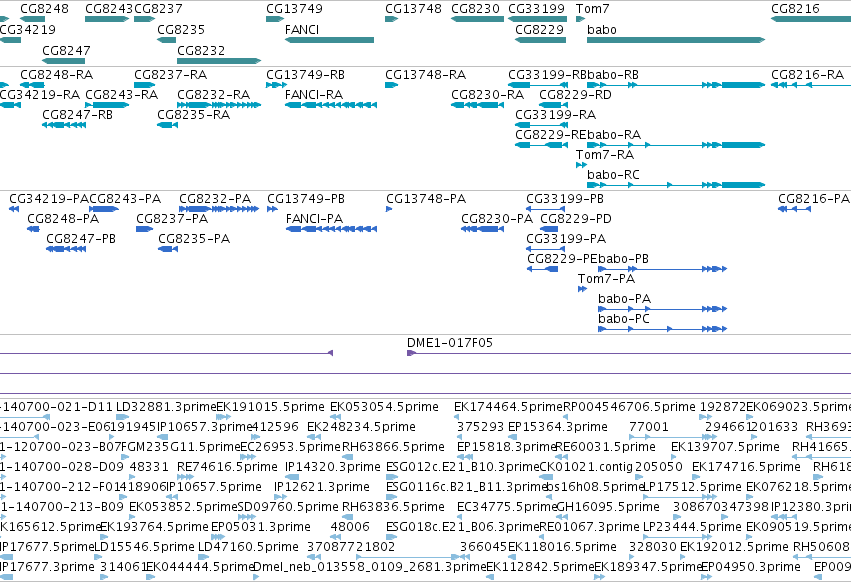The image size is (851, 582).
Task: Select the CG8230 gene arrow
Action: (x=478, y=19)
